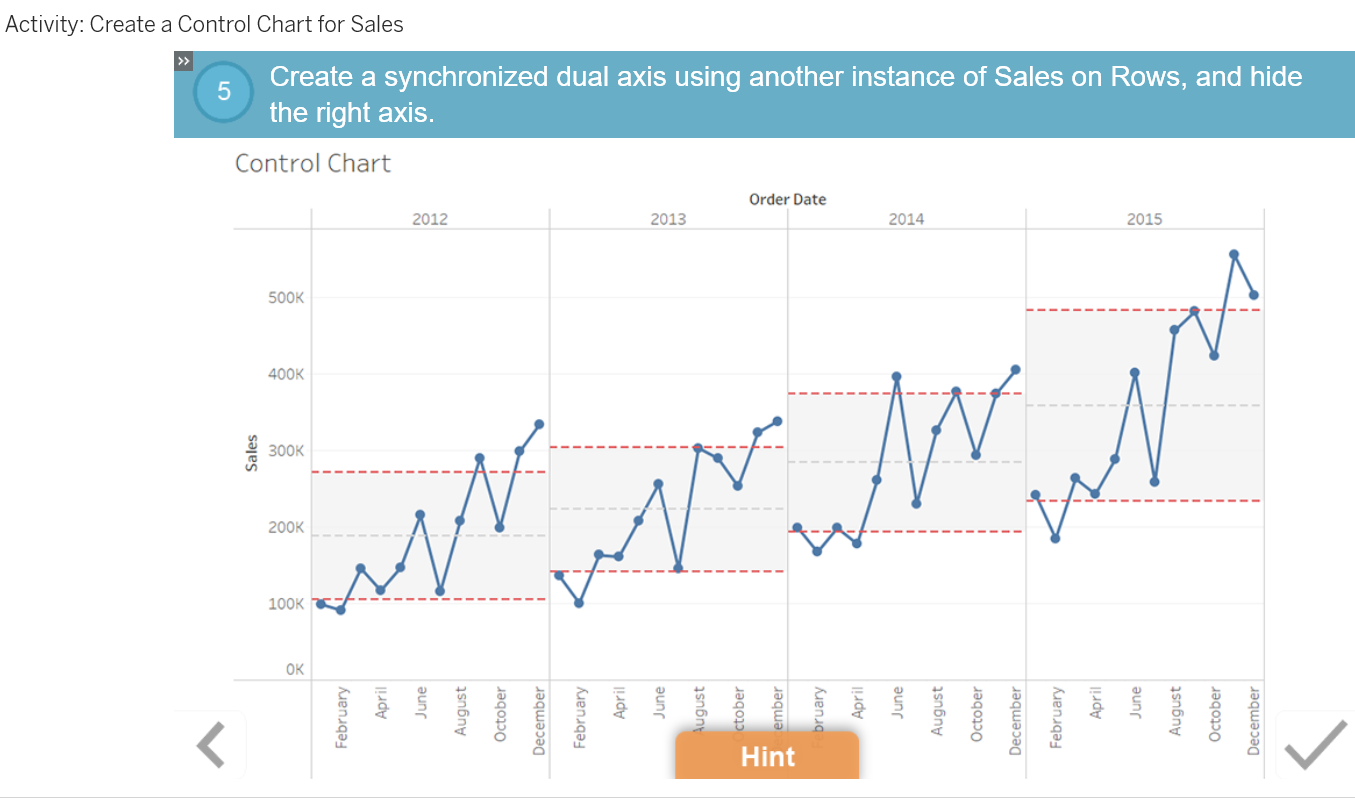Image resolution: width=1355 pixels, height=798 pixels.
Task: Click the last data point of 2012
Action: (x=539, y=424)
